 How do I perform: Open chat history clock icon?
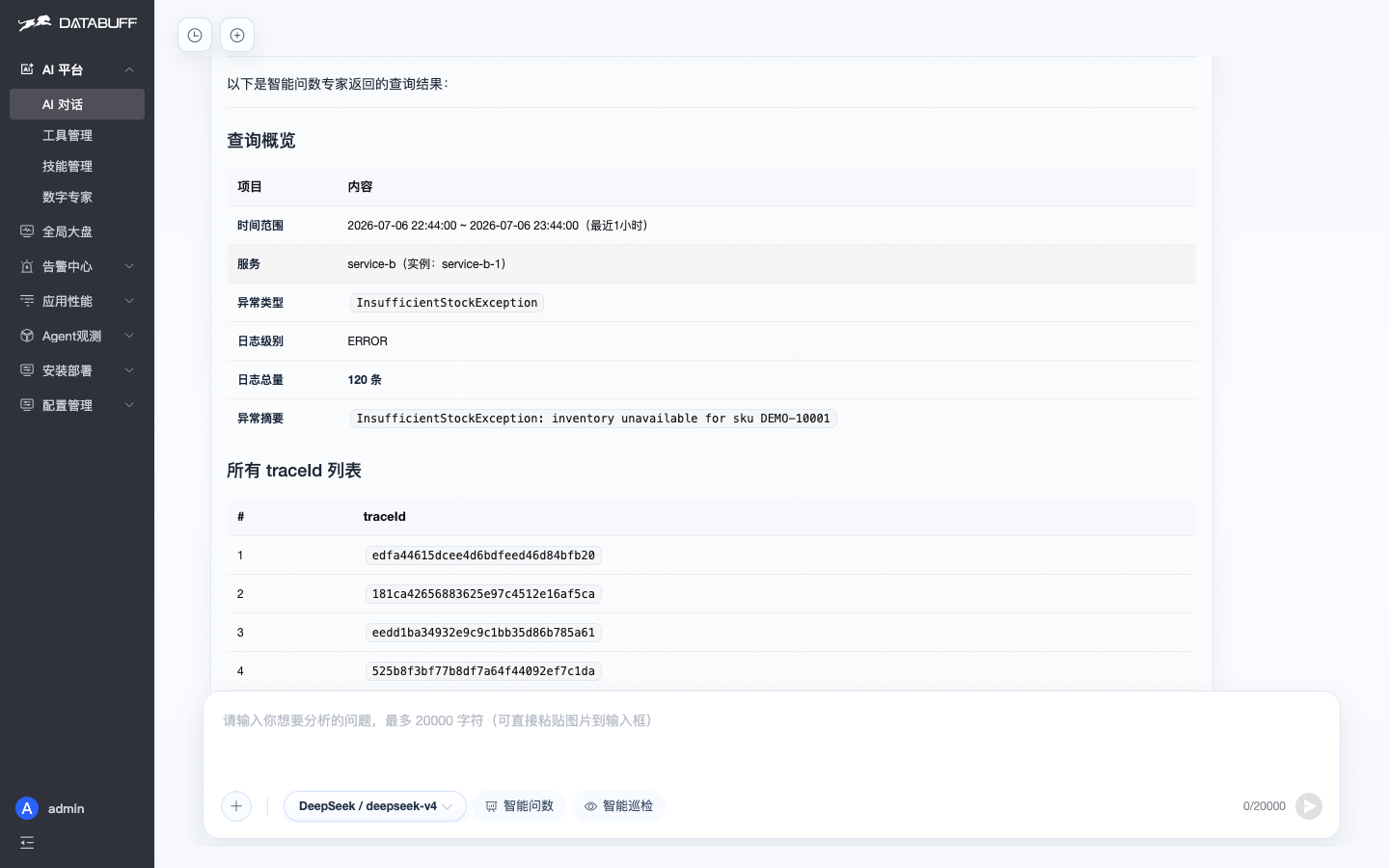195,36
